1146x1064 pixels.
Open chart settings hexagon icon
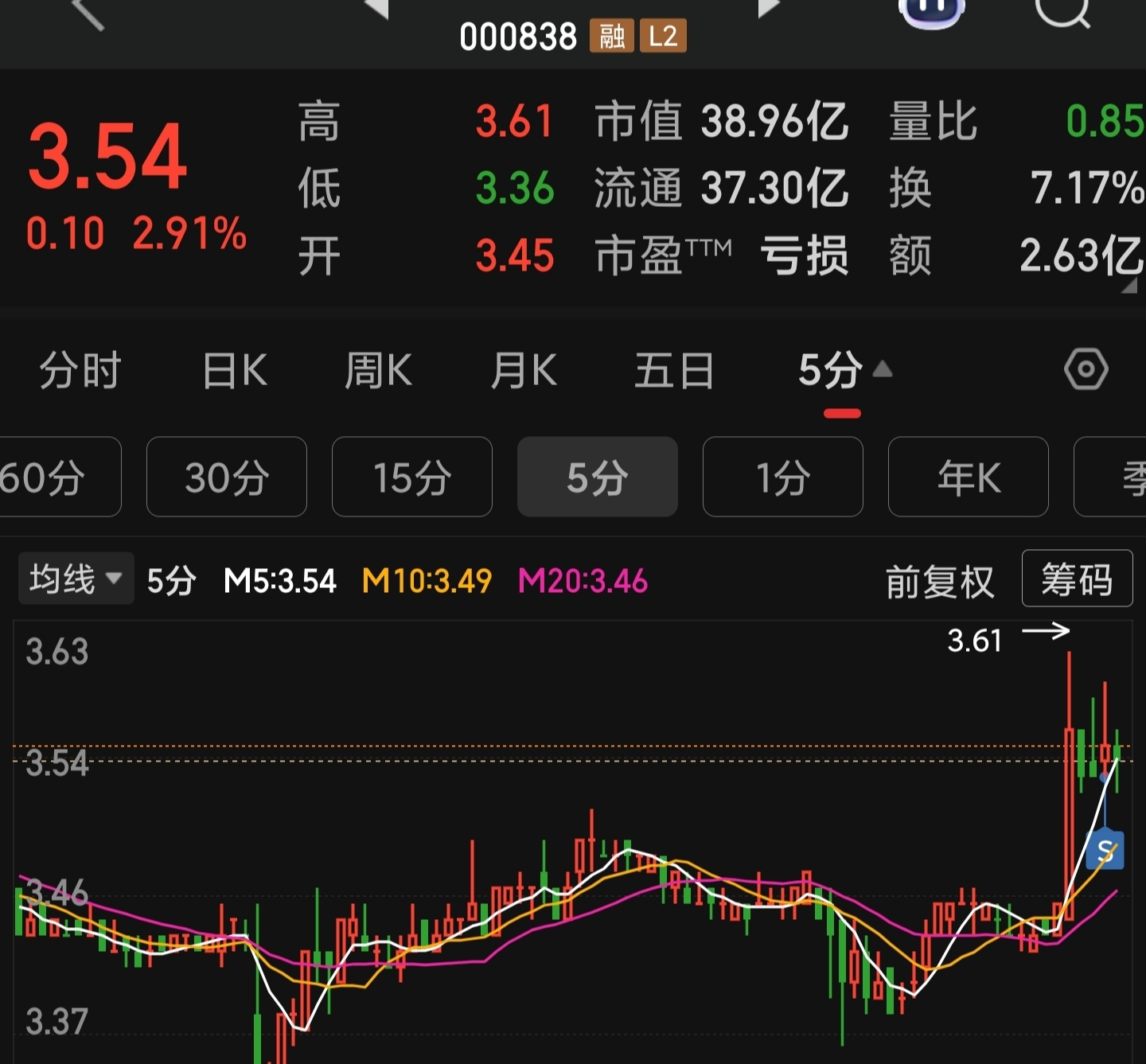(1086, 369)
